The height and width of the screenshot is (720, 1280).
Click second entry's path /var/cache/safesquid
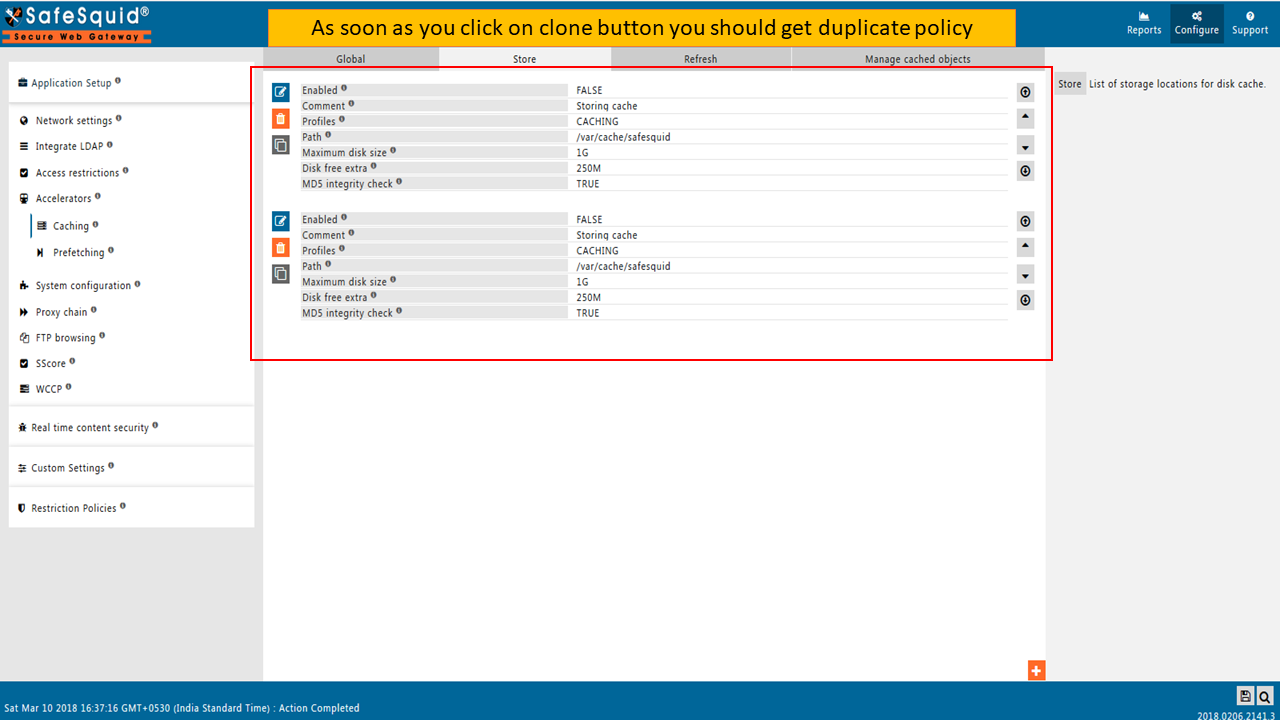coord(623,266)
